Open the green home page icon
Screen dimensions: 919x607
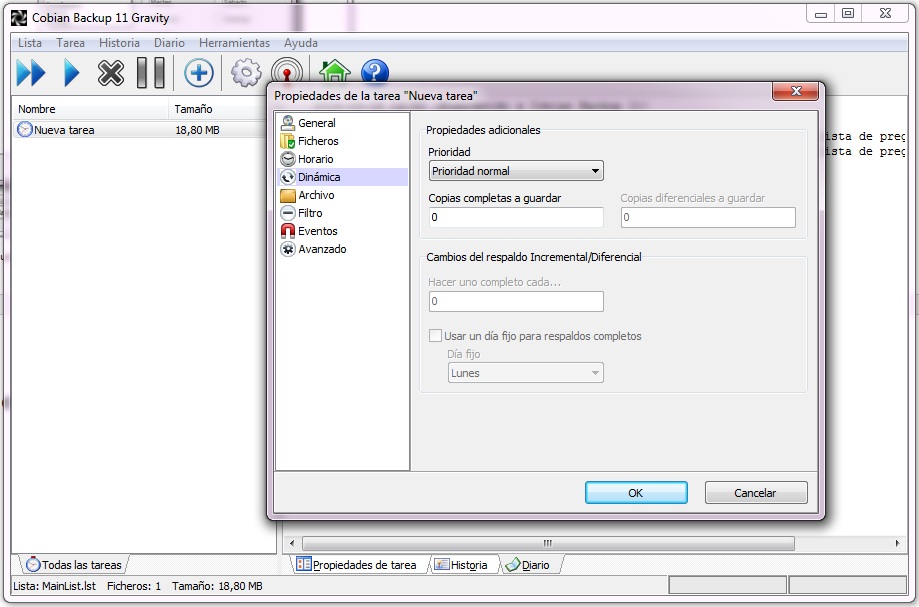pos(335,71)
